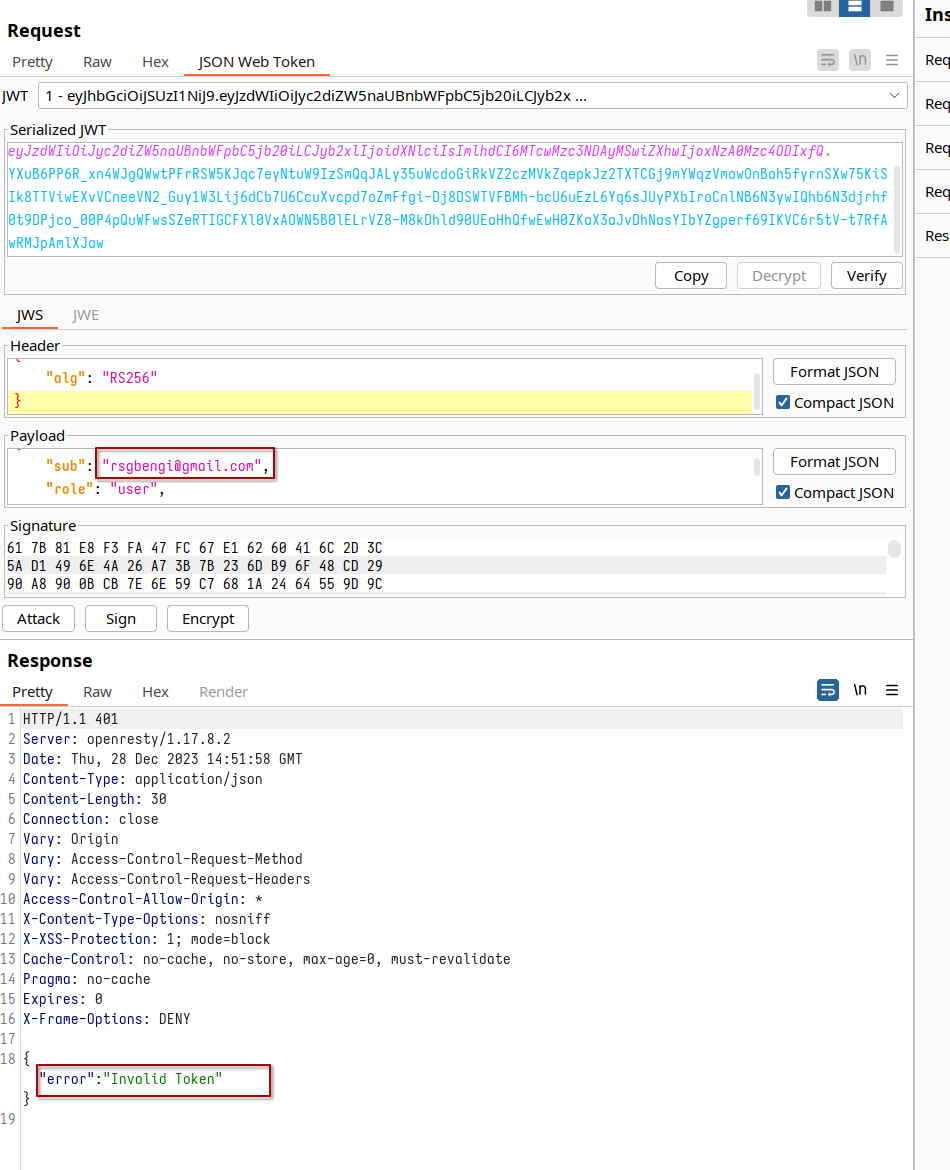The height and width of the screenshot is (1170, 950).
Task: Click the Signature hex scrollbar
Action: point(894,549)
